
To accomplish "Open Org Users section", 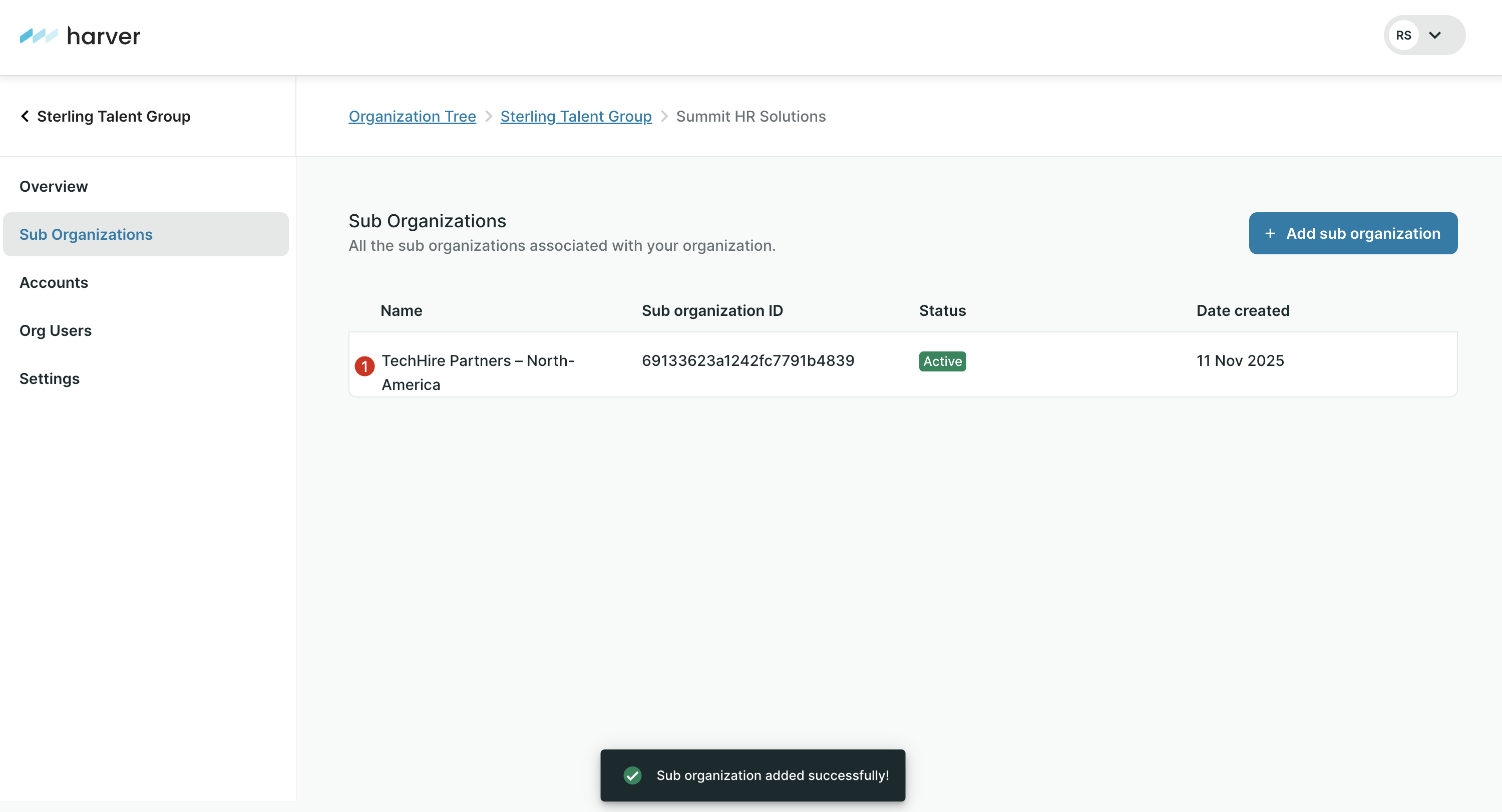I will pos(56,330).
